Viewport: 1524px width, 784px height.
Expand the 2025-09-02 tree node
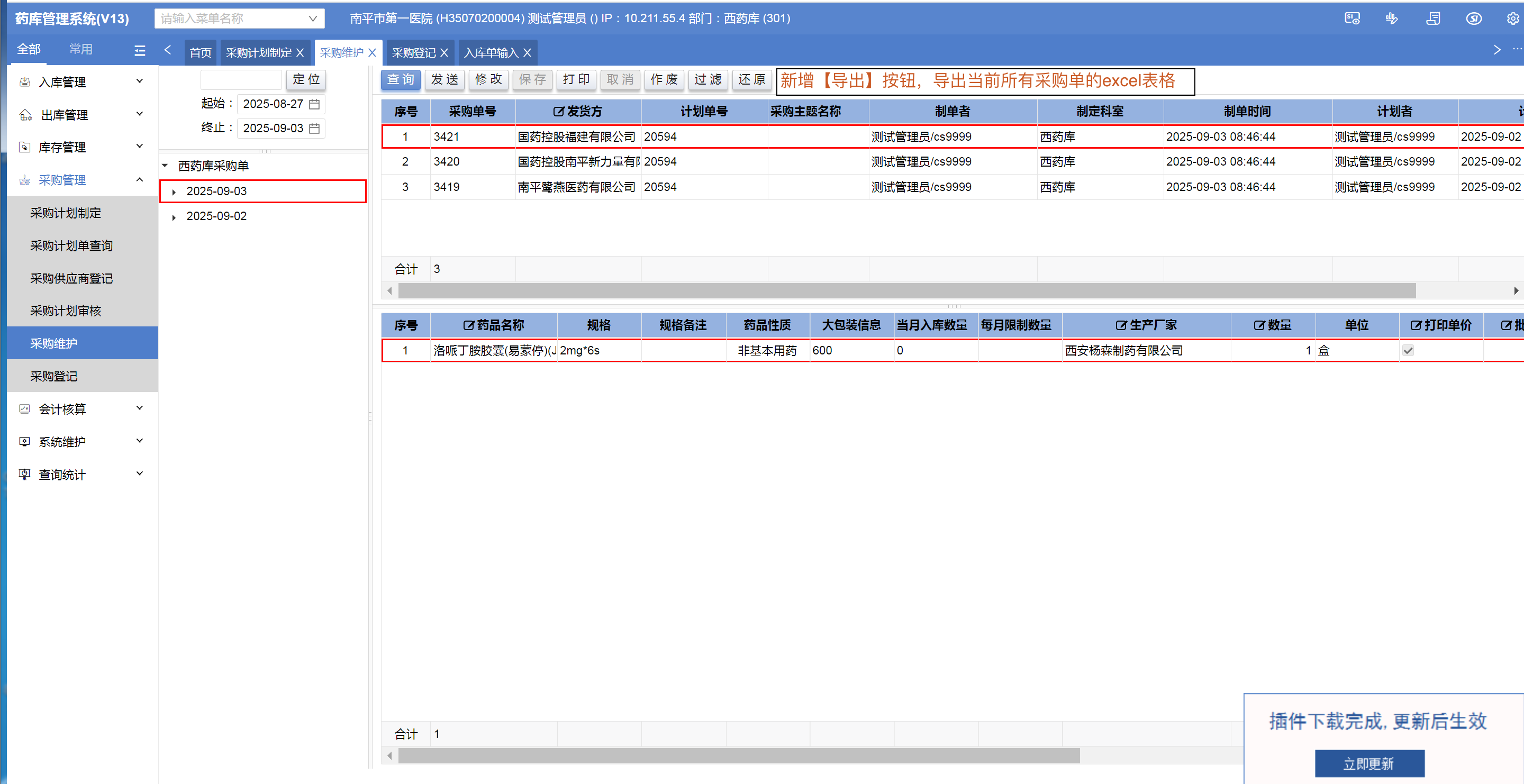point(174,217)
